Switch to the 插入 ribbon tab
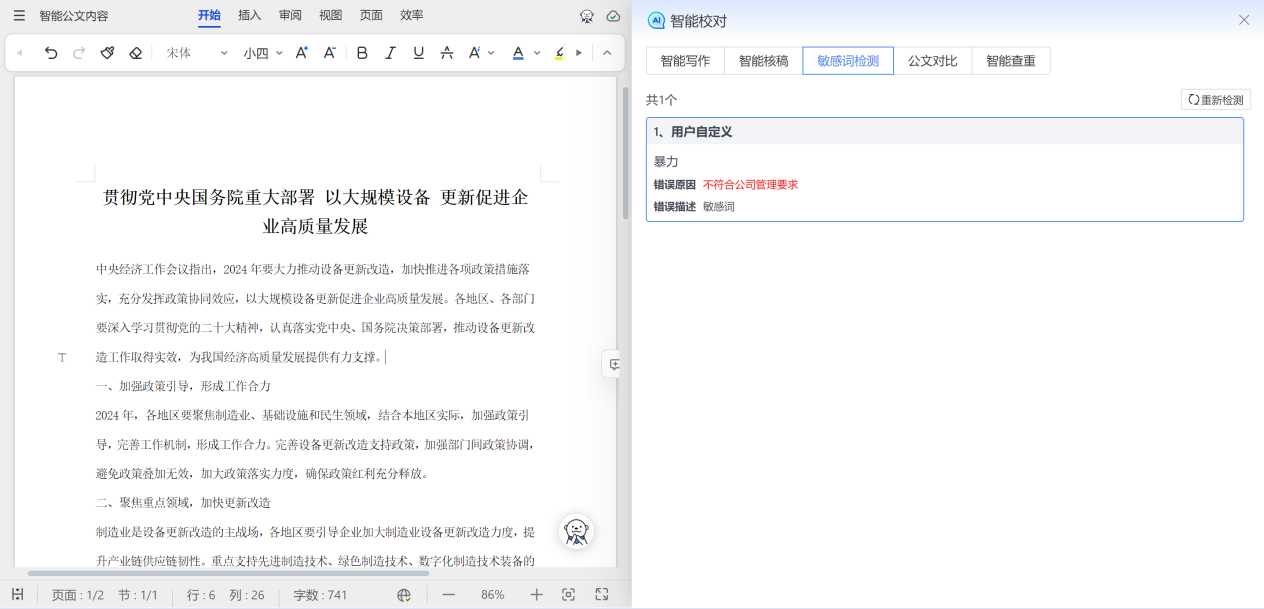 (250, 15)
